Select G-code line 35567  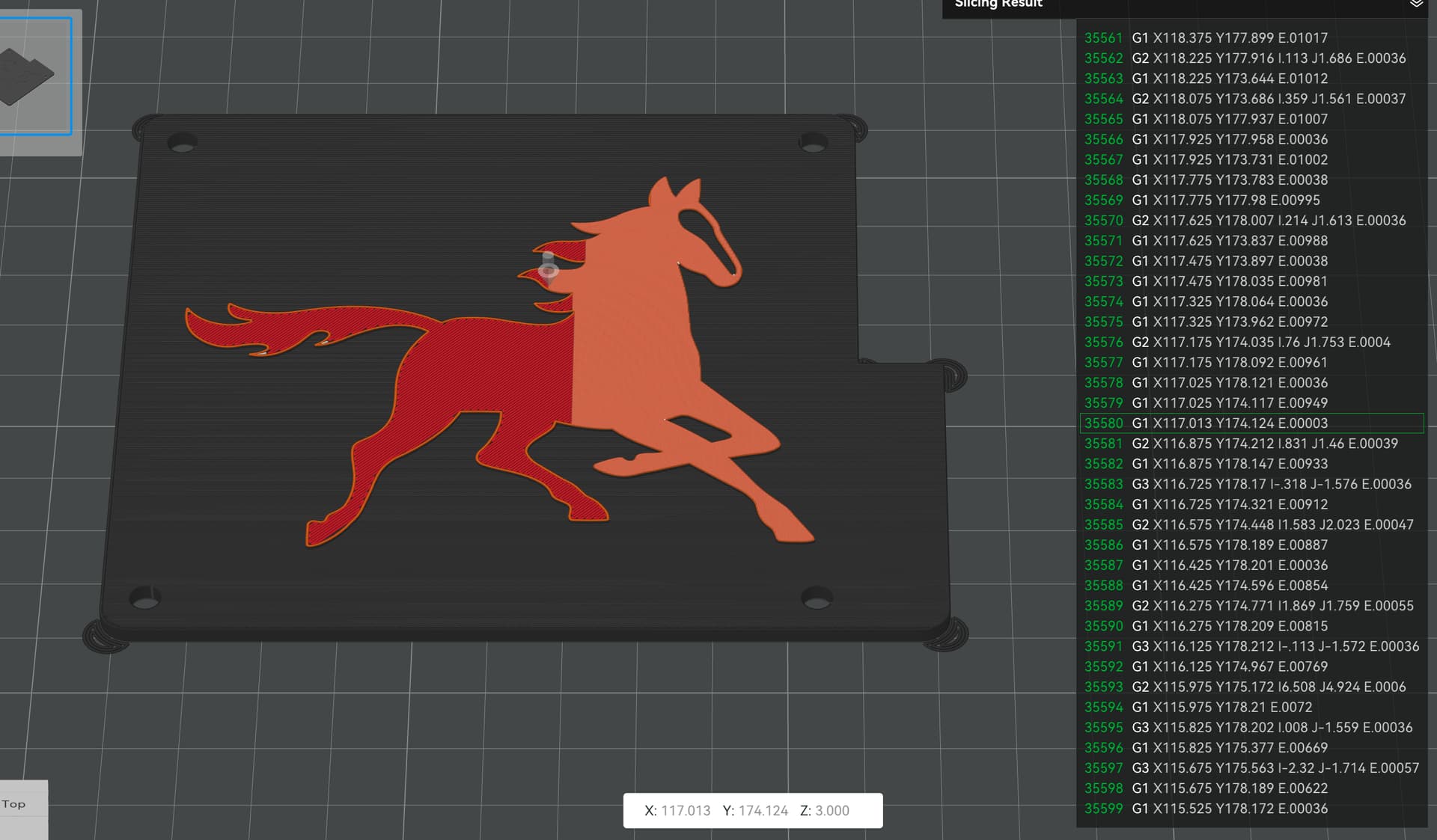1251,159
